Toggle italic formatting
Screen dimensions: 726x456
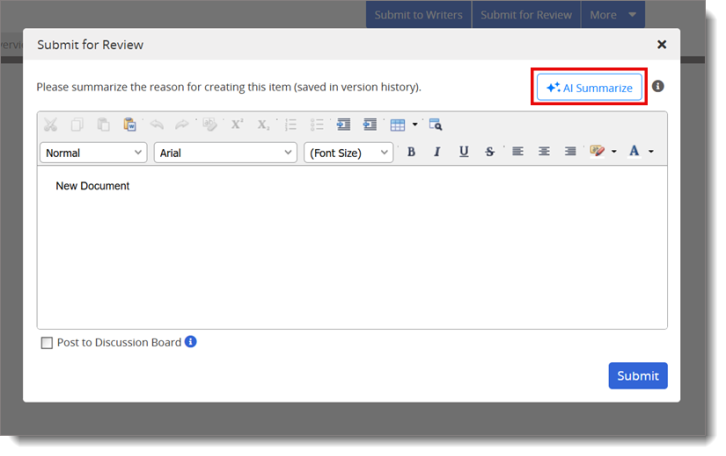coord(437,152)
